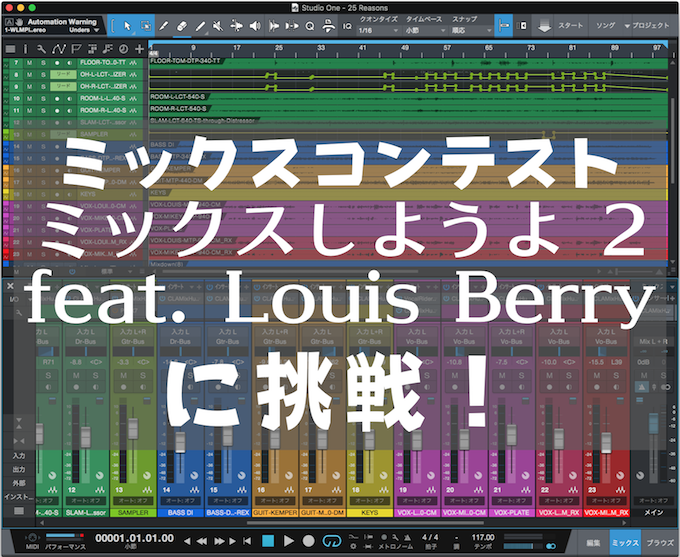Click bar 49 on the timeline ruler
Screen dimensions: 680x557
pyautogui.click(x=404, y=48)
